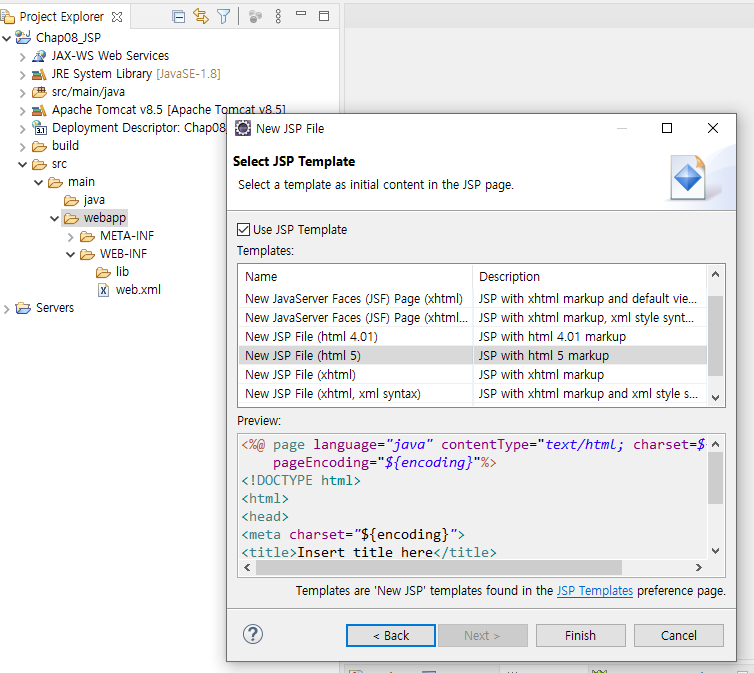754x673 pixels.
Task: Expand the Deployment Descriptor node
Action: [23, 129]
